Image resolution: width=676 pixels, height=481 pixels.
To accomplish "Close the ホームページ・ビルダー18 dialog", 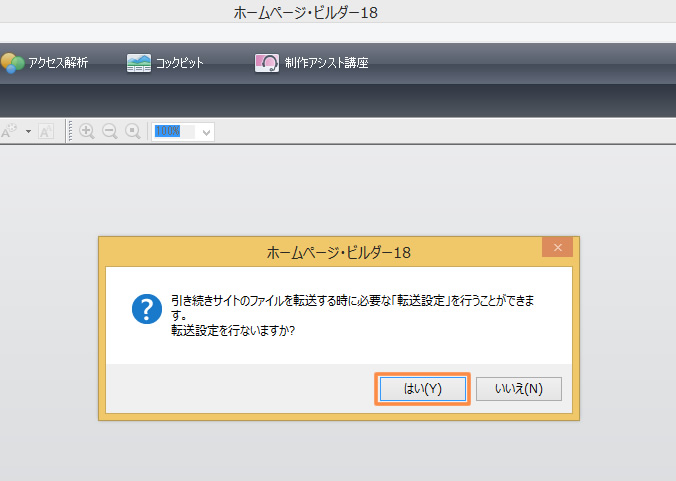I will [557, 247].
